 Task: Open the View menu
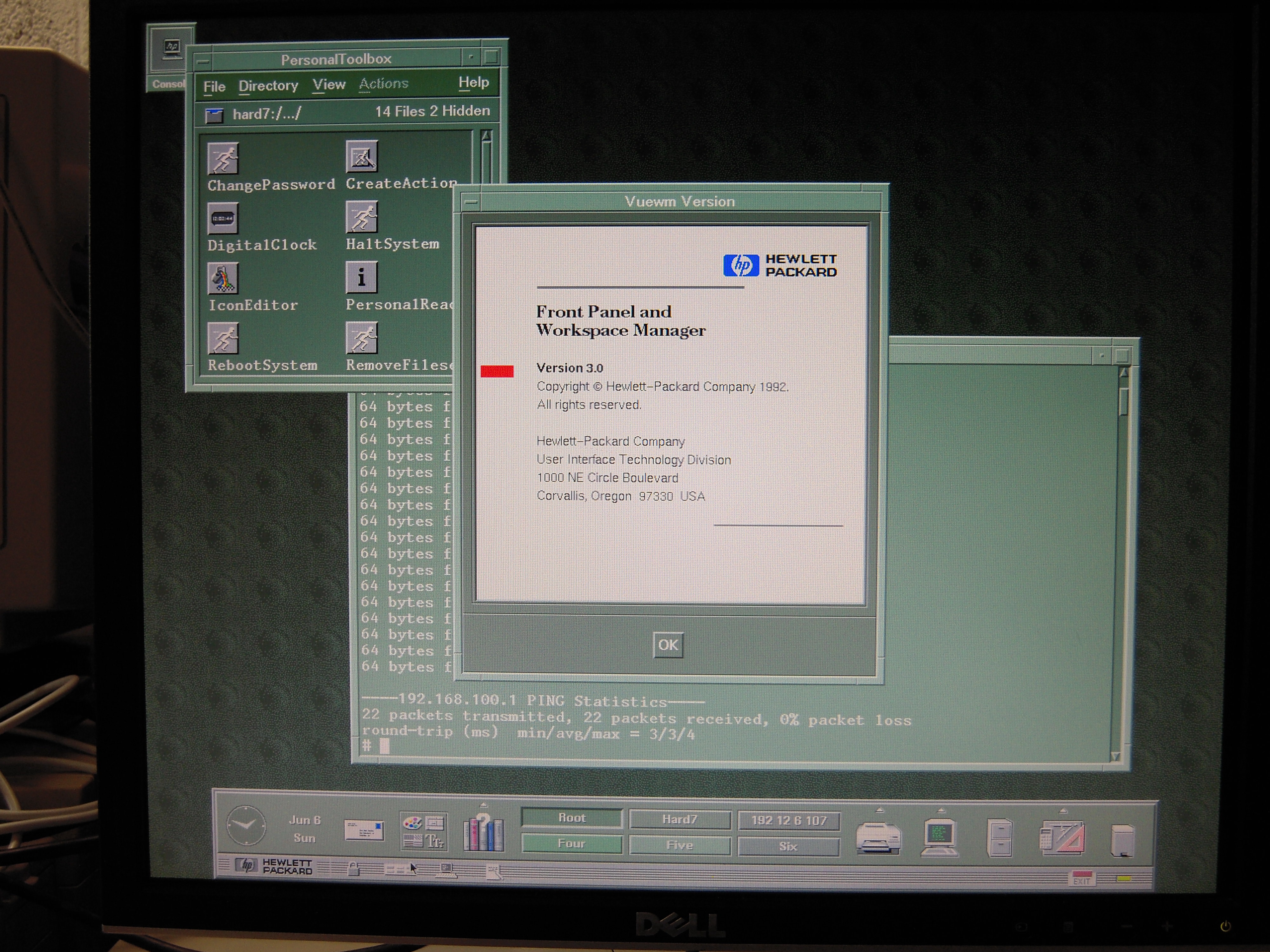[x=329, y=85]
